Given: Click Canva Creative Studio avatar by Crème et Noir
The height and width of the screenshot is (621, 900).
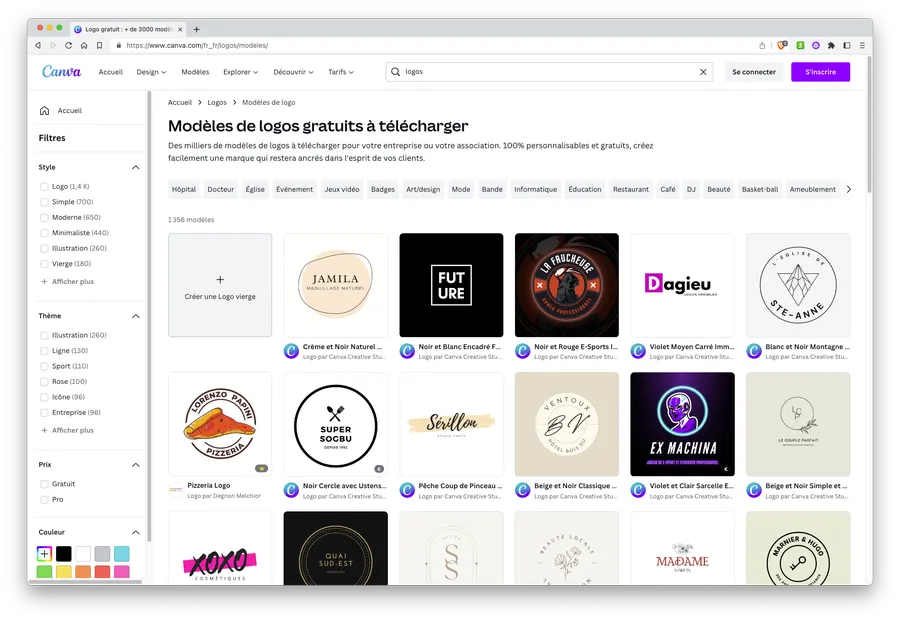Looking at the screenshot, I should click(x=292, y=351).
